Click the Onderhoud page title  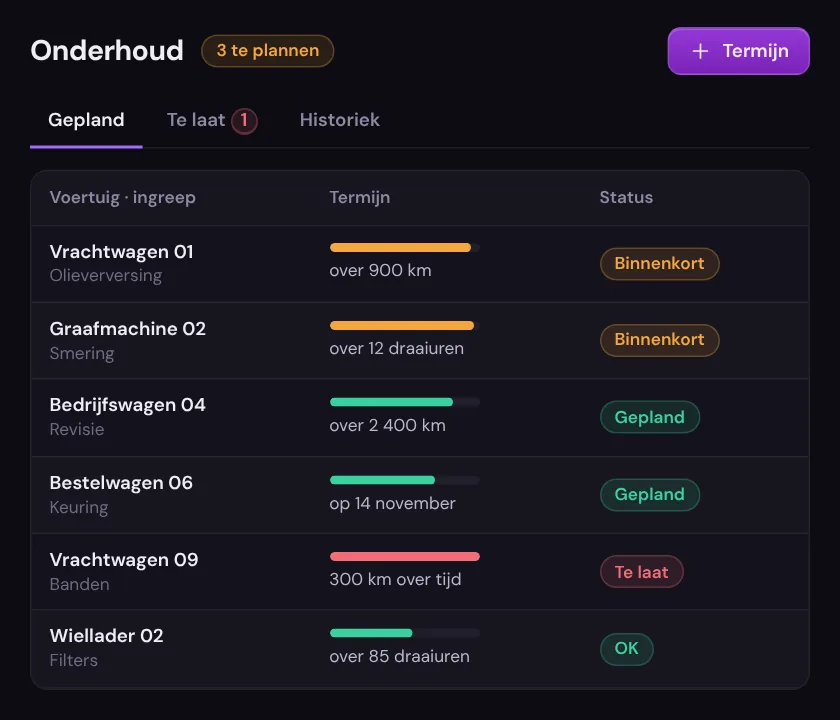point(107,51)
